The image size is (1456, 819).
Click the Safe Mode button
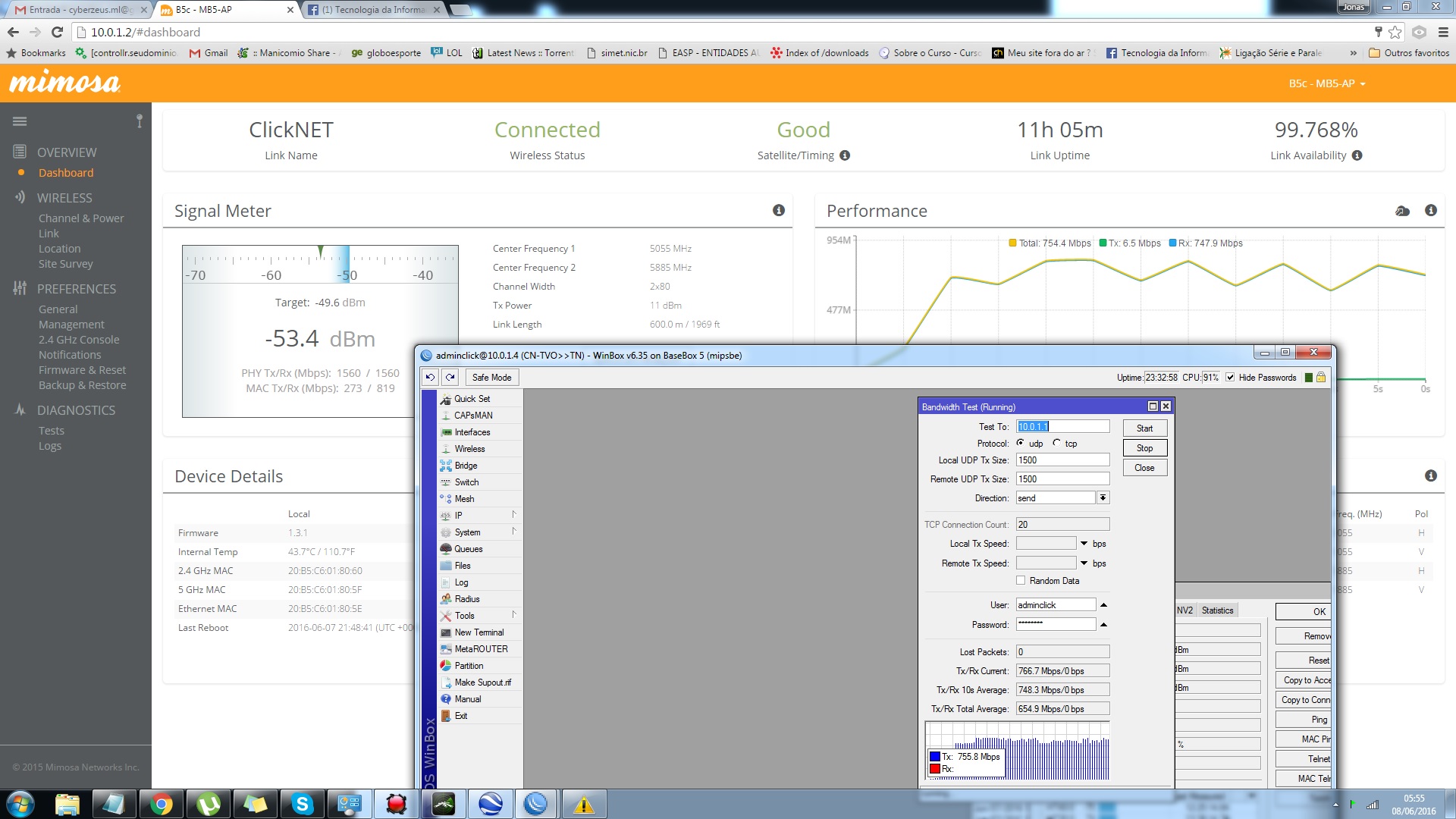tap(491, 377)
